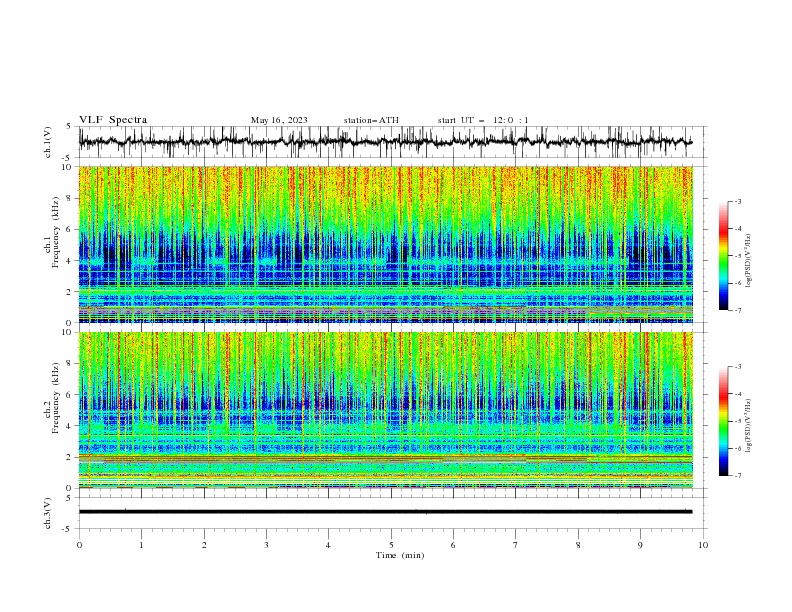Image resolution: width=792 pixels, height=612 pixels.
Task: Click time axis tick label "0"
Action: [79, 545]
